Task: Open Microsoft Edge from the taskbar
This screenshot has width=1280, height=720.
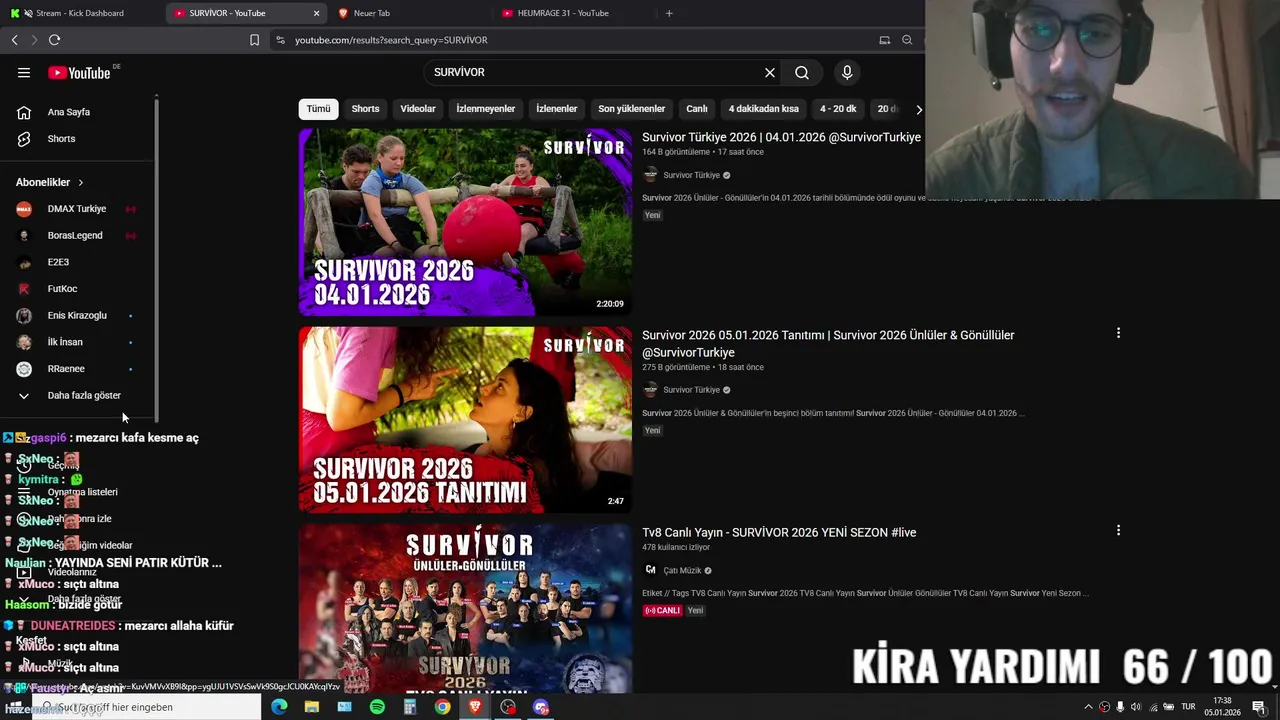Action: click(279, 707)
